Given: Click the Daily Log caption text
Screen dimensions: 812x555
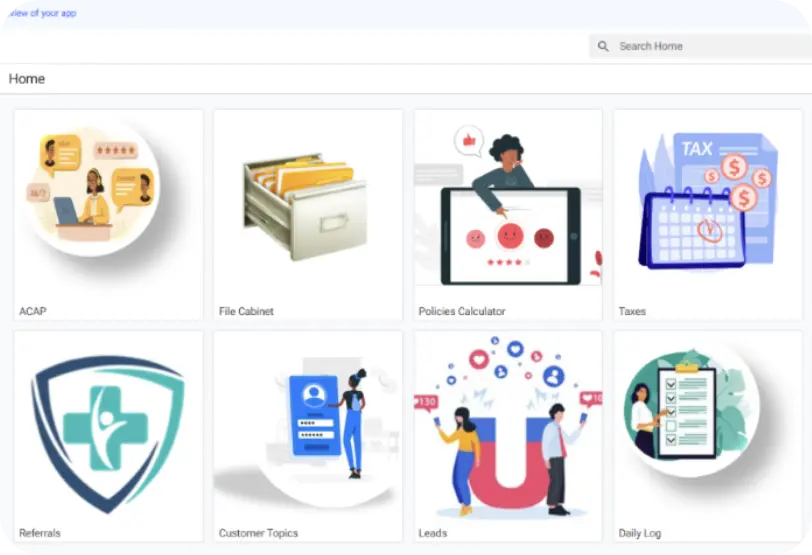Looking at the screenshot, I should click(640, 533).
